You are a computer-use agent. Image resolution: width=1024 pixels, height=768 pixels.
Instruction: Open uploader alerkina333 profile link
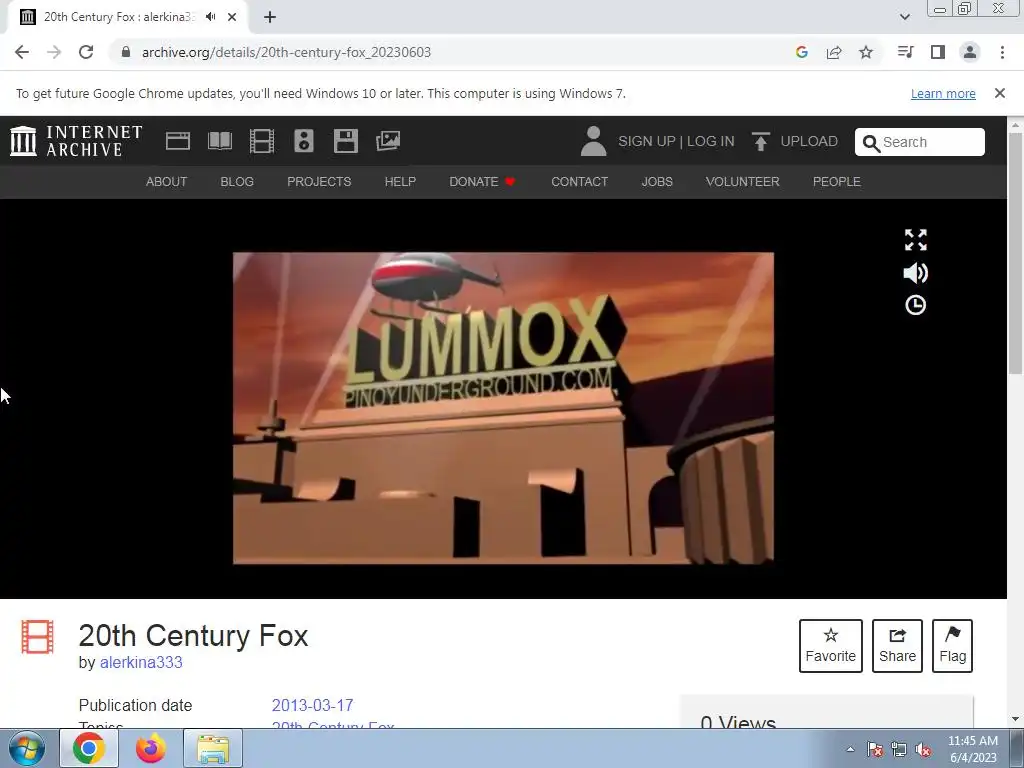point(141,662)
